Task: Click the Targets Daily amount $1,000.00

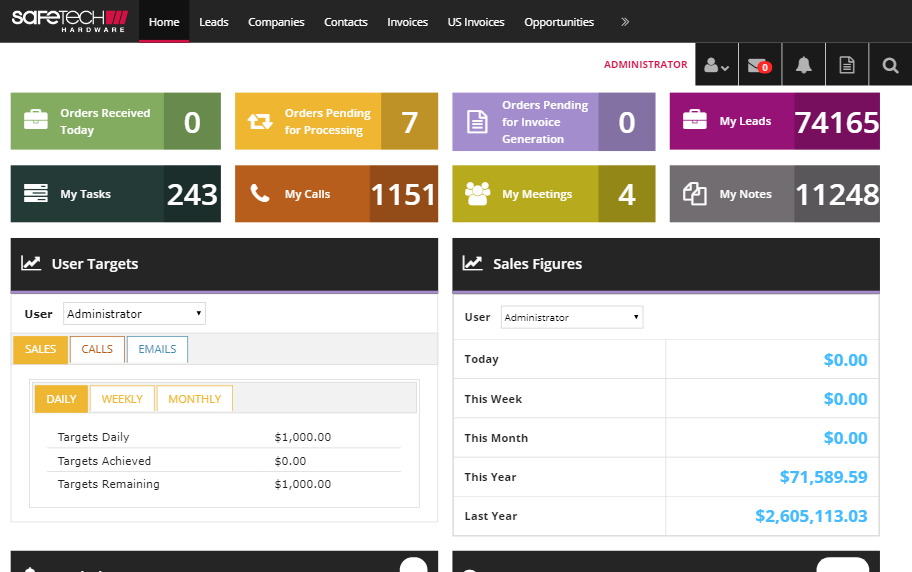Action: pyautogui.click(x=302, y=437)
